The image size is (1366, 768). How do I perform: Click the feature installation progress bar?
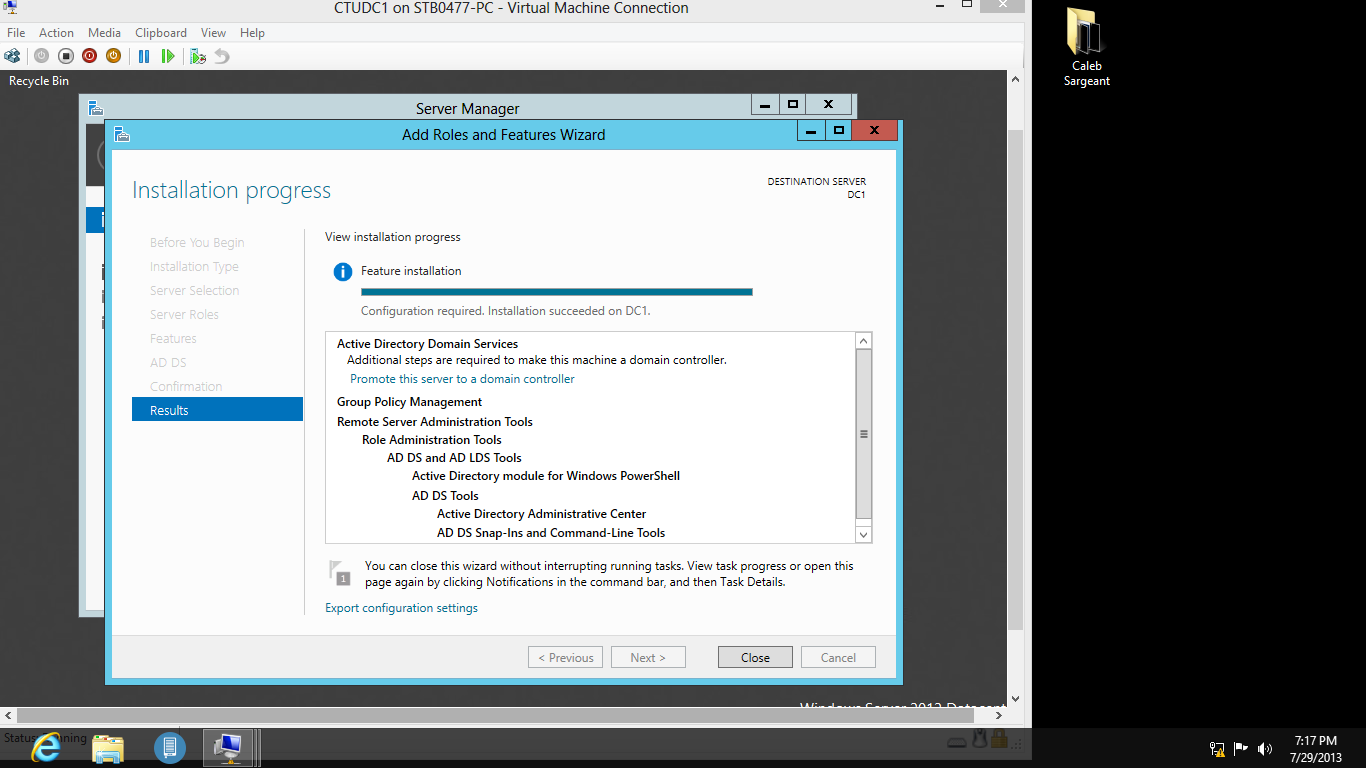(x=556, y=292)
